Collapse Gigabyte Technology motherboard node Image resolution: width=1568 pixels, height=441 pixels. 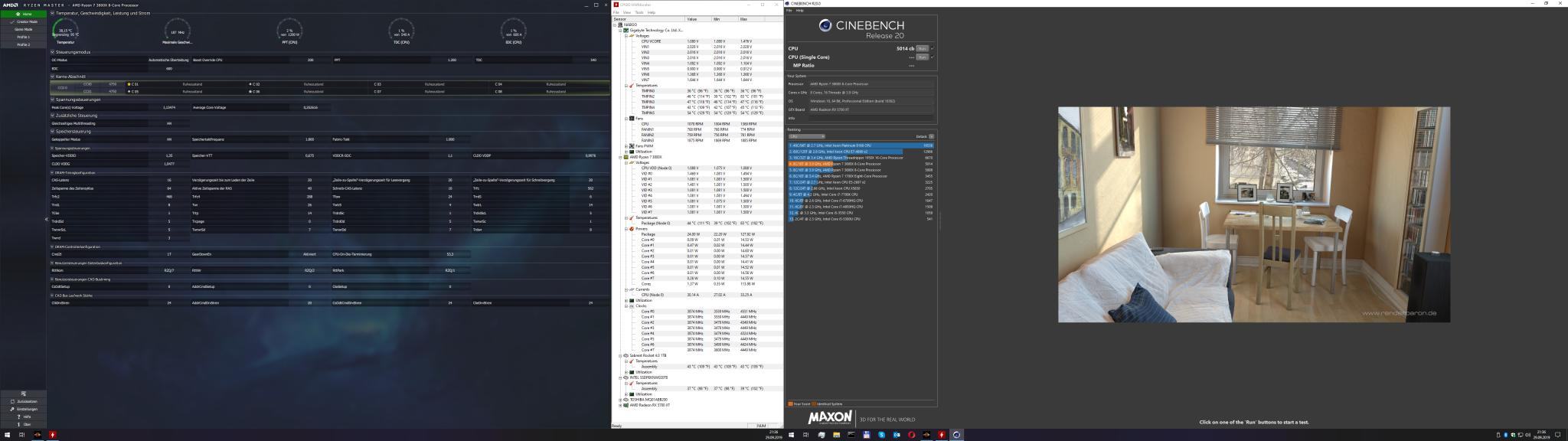click(620, 31)
